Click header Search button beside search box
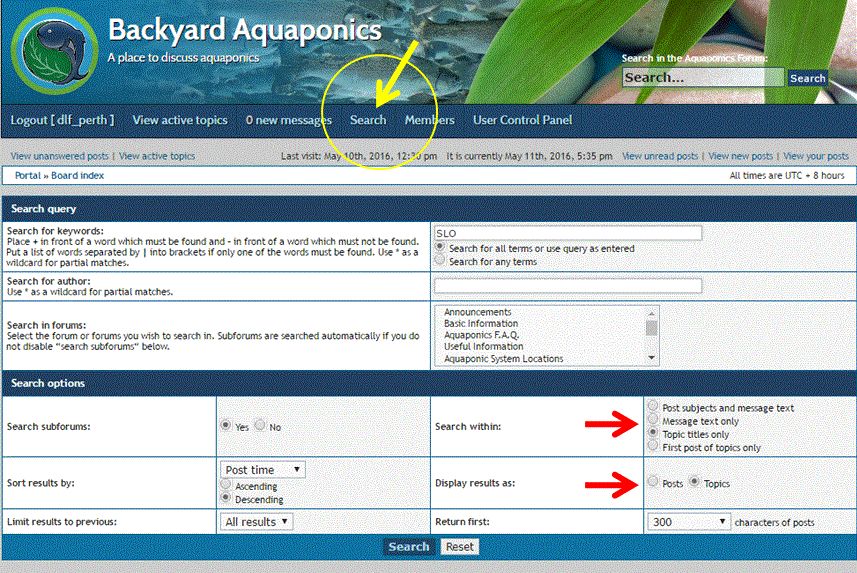Screen dimensions: 857x573 (x=807, y=78)
